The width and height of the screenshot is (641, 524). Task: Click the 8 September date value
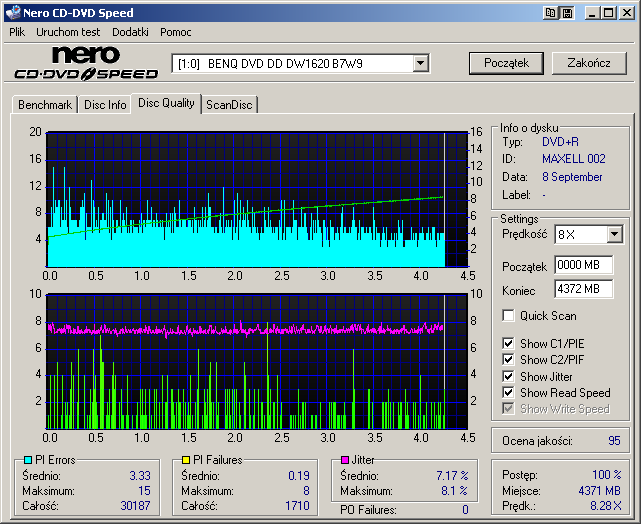[x=572, y=177]
